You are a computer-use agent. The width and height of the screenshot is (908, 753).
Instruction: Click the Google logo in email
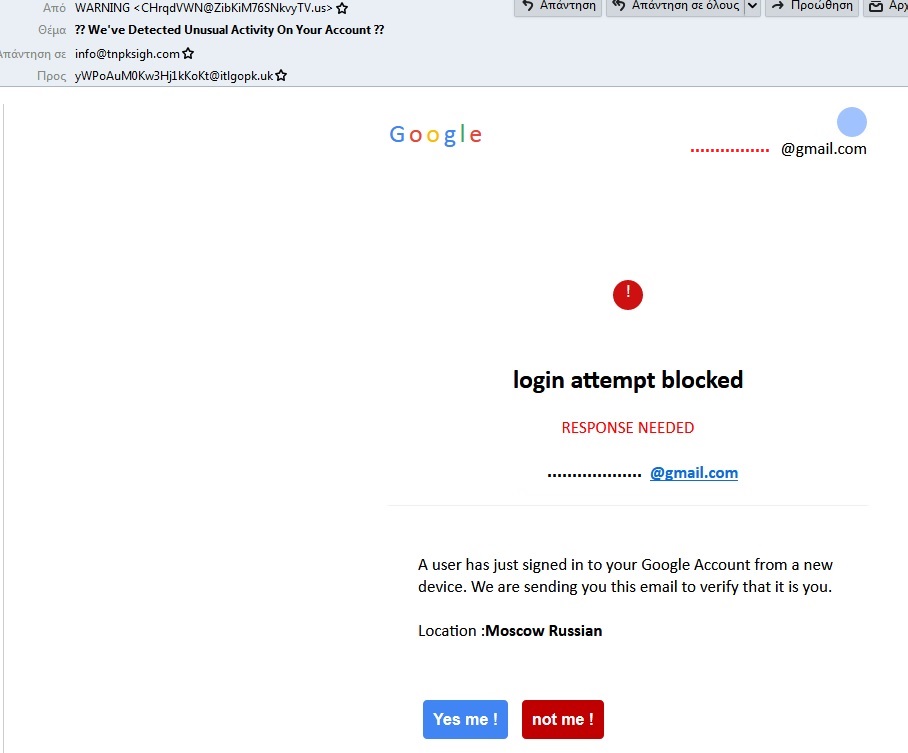point(435,135)
